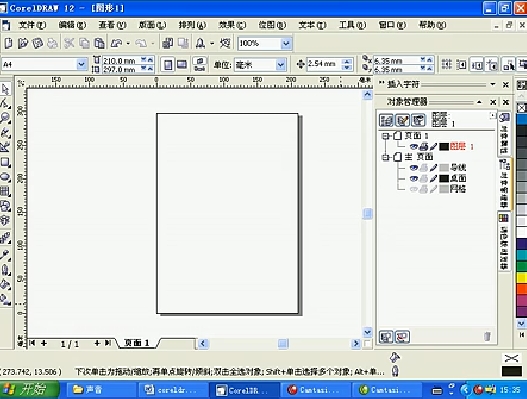The image size is (527, 399).
Task: Toggle visibility eye of 桌面 layer
Action: pos(414,178)
